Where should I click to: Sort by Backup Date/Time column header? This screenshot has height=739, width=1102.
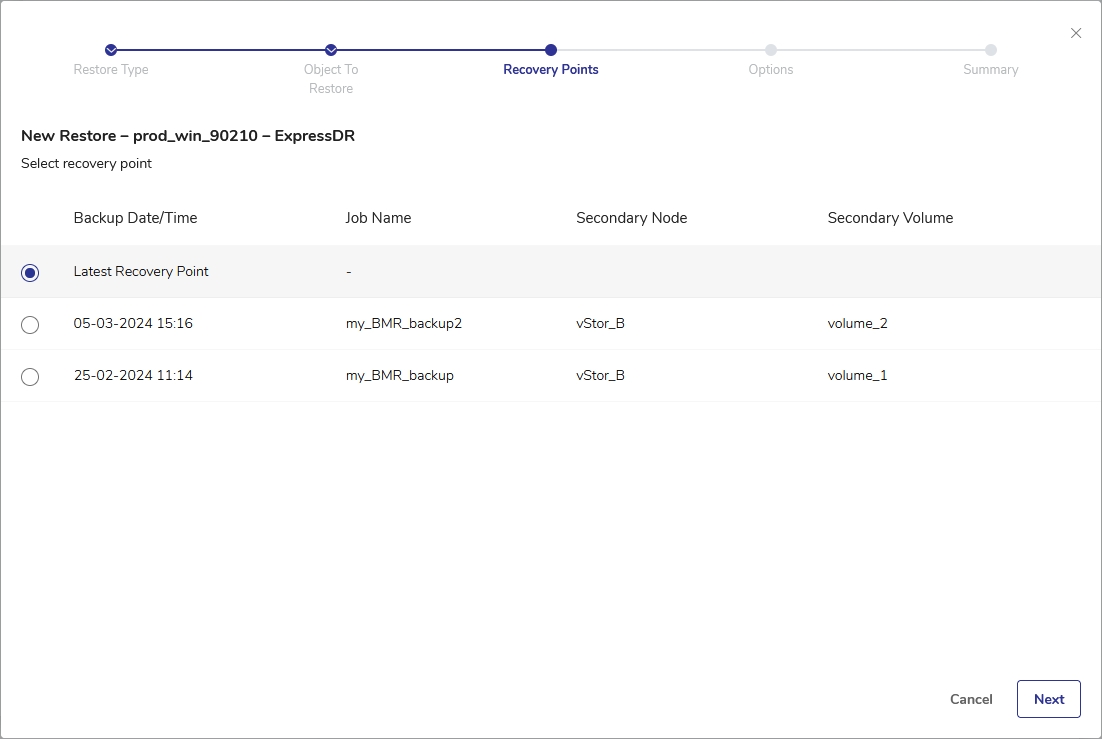tap(135, 218)
